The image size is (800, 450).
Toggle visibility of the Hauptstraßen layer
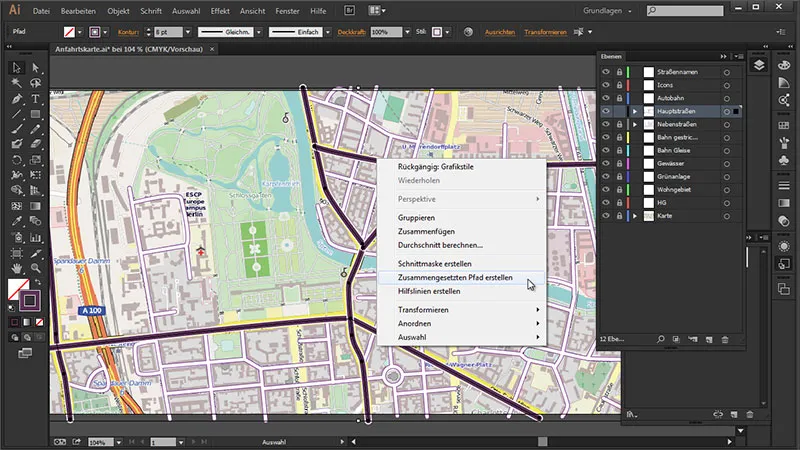pyautogui.click(x=606, y=111)
